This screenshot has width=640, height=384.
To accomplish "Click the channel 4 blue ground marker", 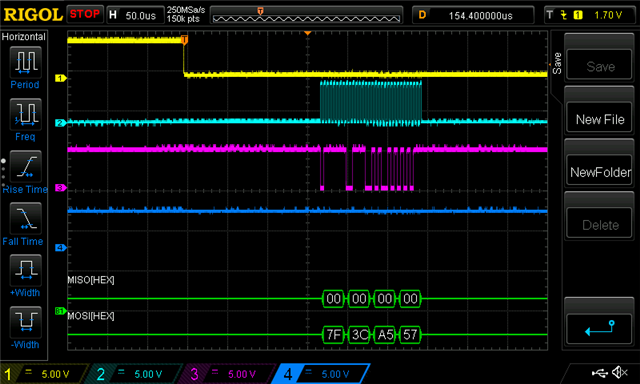I will pyautogui.click(x=60, y=248).
